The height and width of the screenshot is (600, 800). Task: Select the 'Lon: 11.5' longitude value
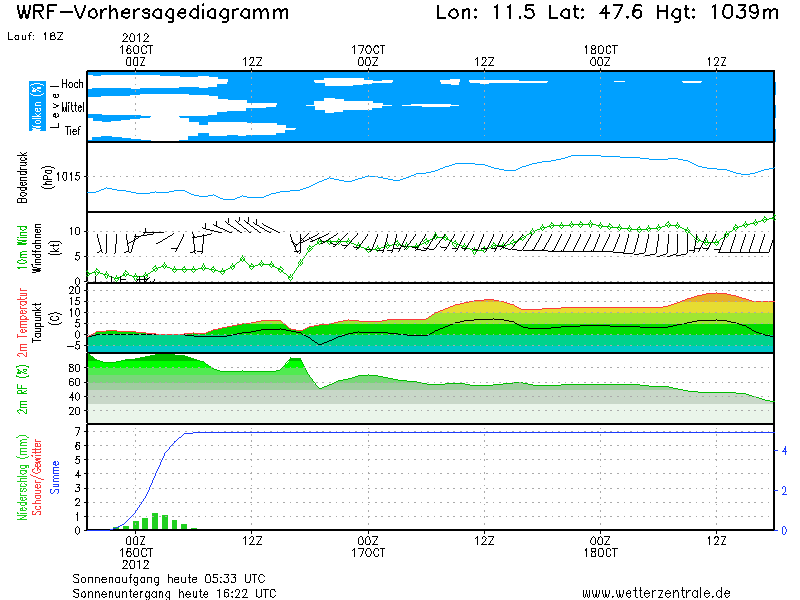(485, 12)
